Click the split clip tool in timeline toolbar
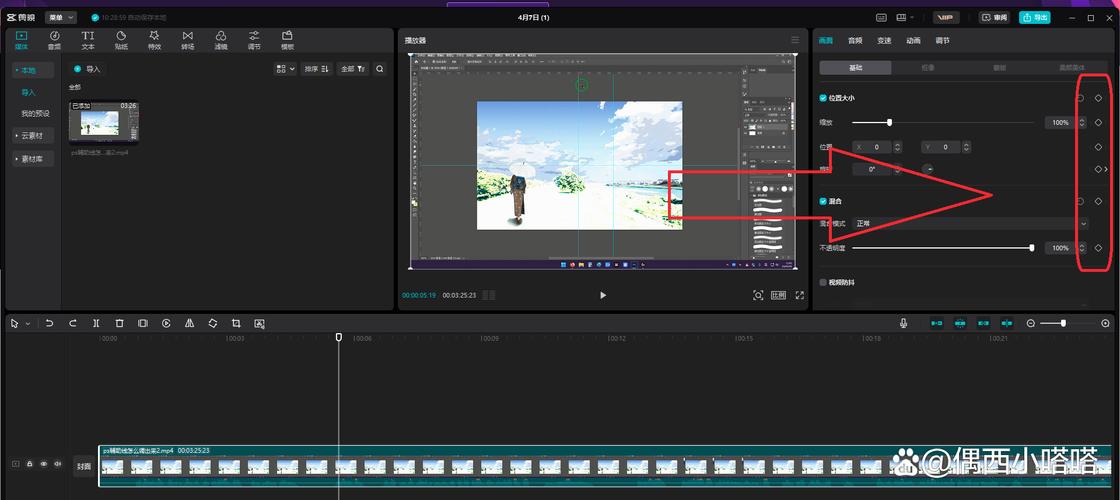Screen dimensions: 1120x500 coord(96,323)
